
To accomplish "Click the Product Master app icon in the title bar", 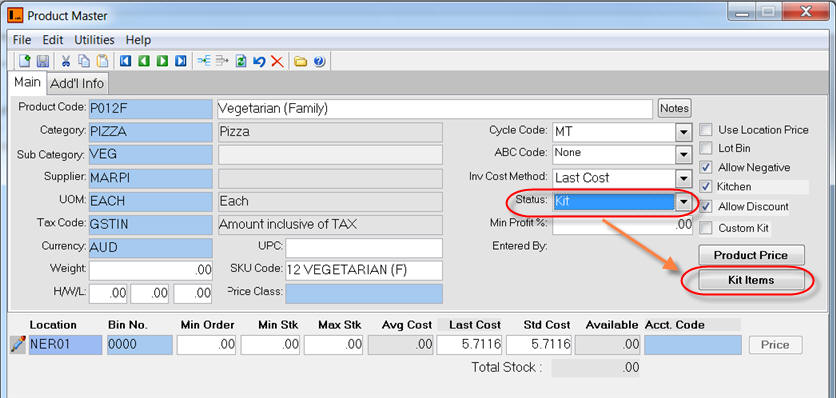I will click(15, 15).
